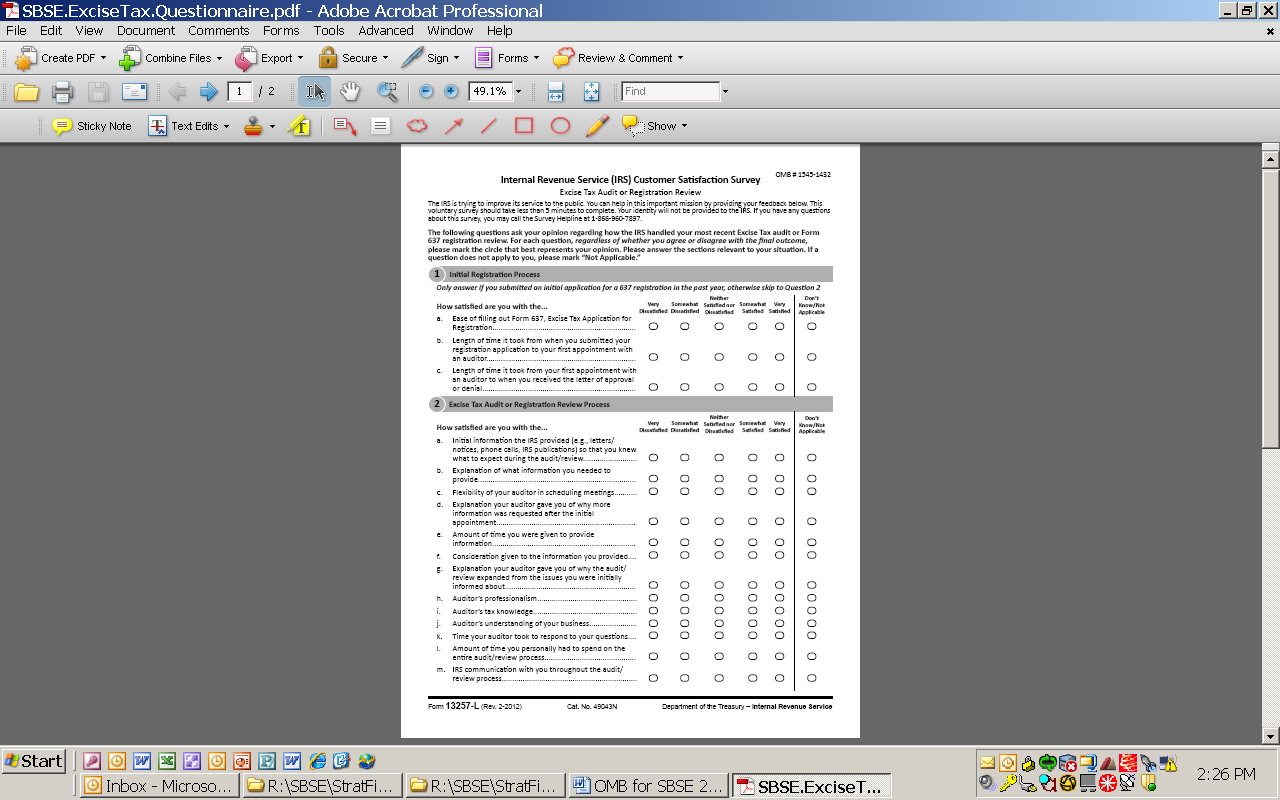The width and height of the screenshot is (1280, 800).
Task: Mark Very Dissatisfied for Auditor's professionalism
Action: (653, 598)
